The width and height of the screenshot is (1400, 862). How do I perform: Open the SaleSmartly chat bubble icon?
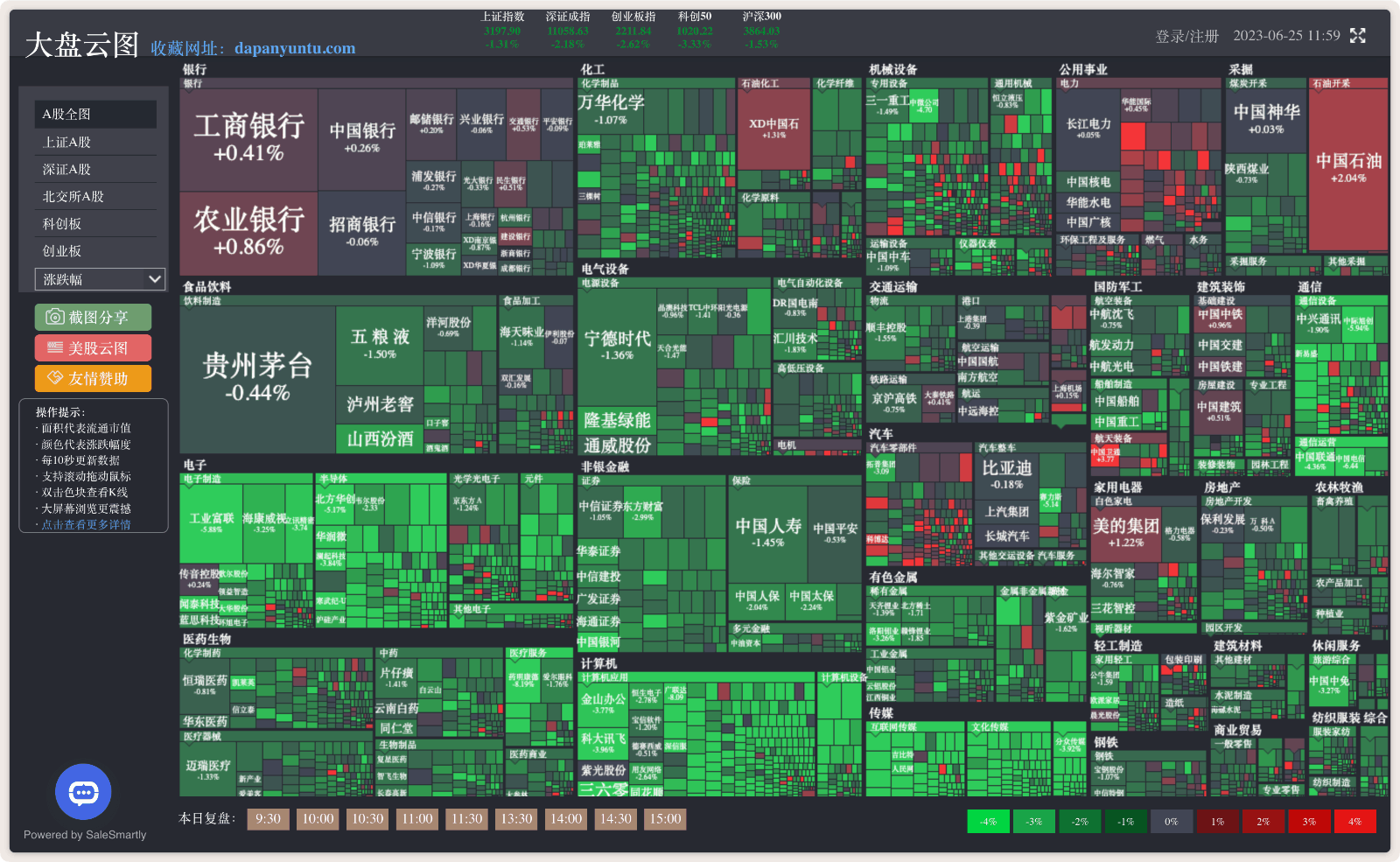pyautogui.click(x=83, y=792)
